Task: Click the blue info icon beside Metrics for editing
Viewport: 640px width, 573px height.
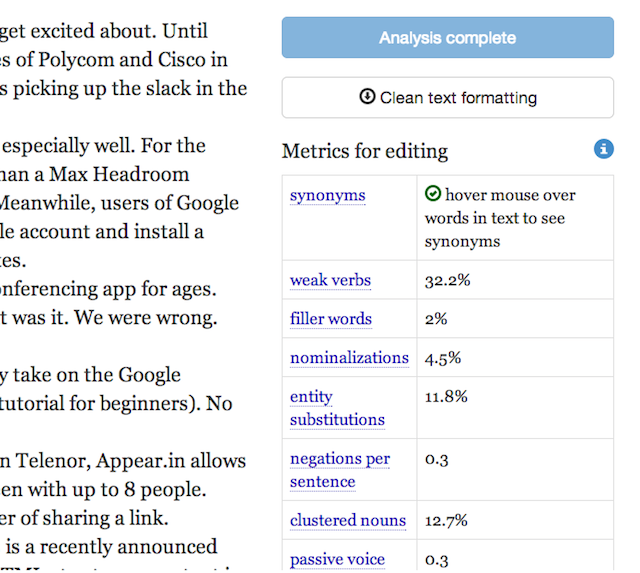Action: point(603,149)
